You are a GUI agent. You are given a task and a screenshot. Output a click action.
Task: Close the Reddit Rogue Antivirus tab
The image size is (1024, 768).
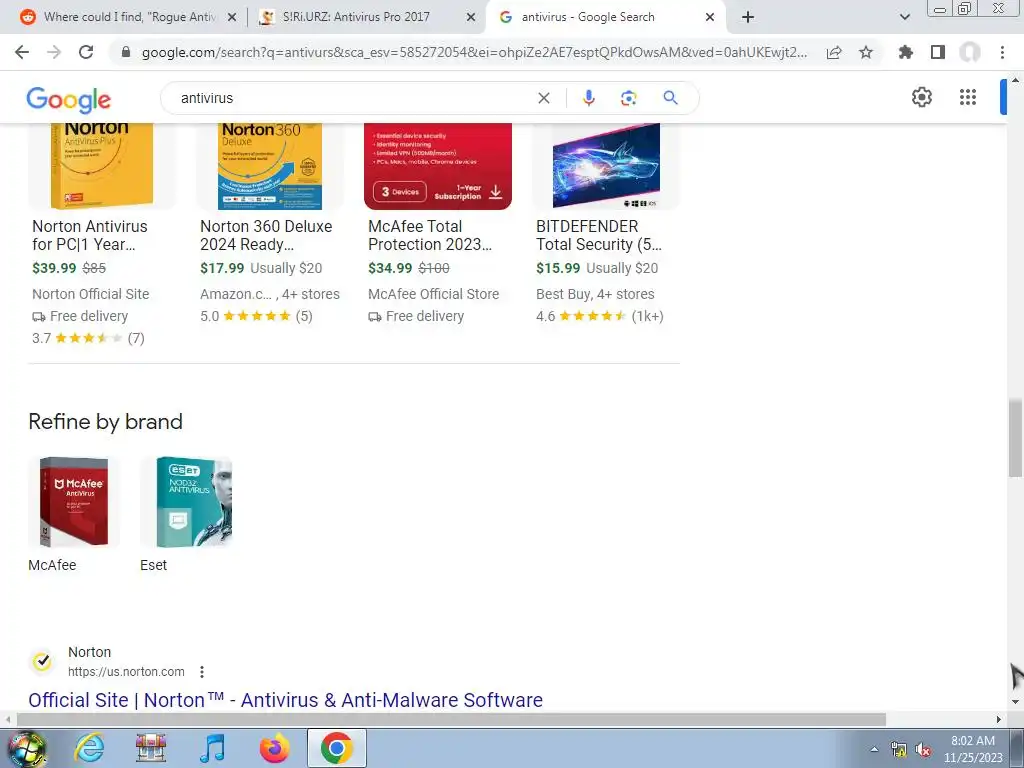click(x=232, y=18)
